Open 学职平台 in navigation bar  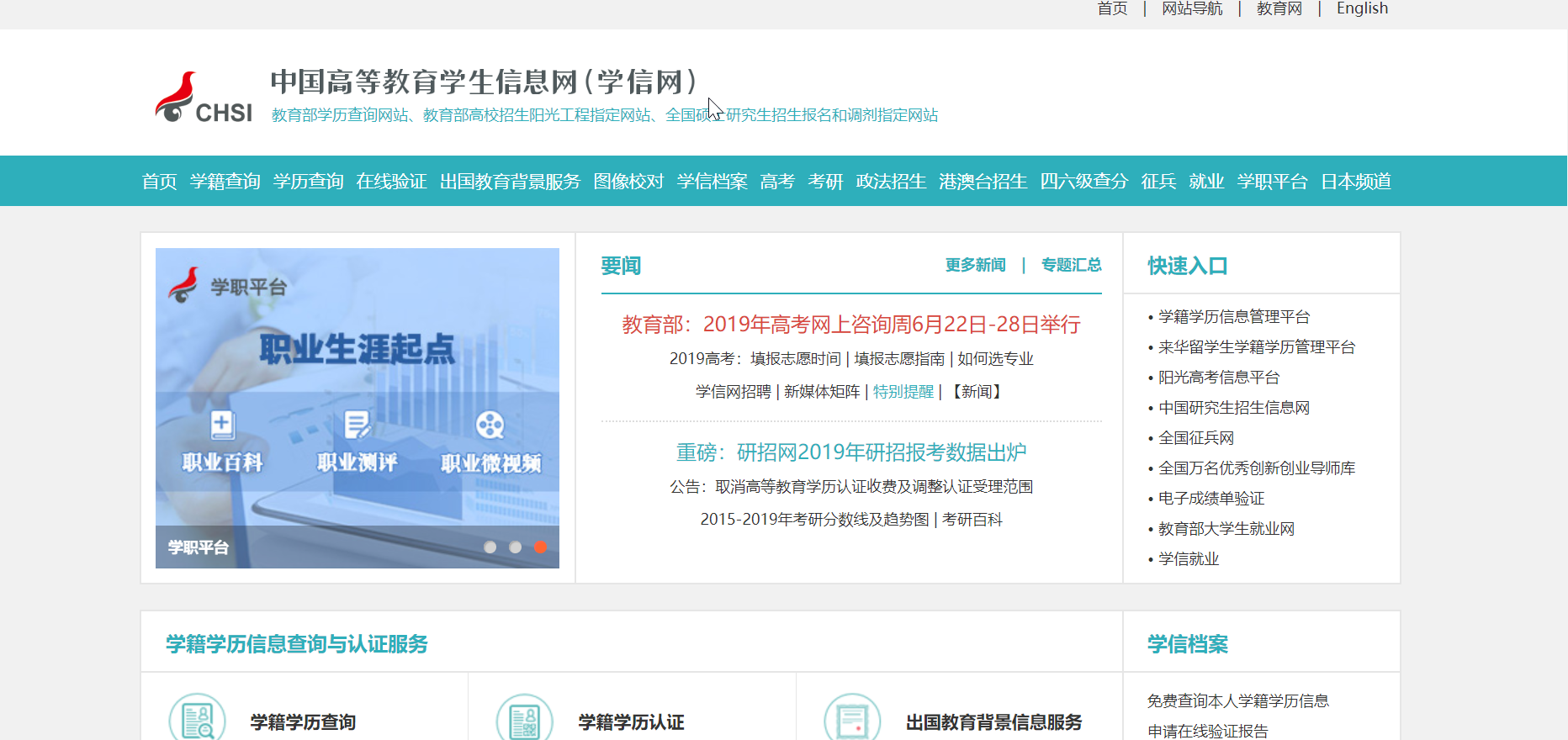click(x=1273, y=182)
